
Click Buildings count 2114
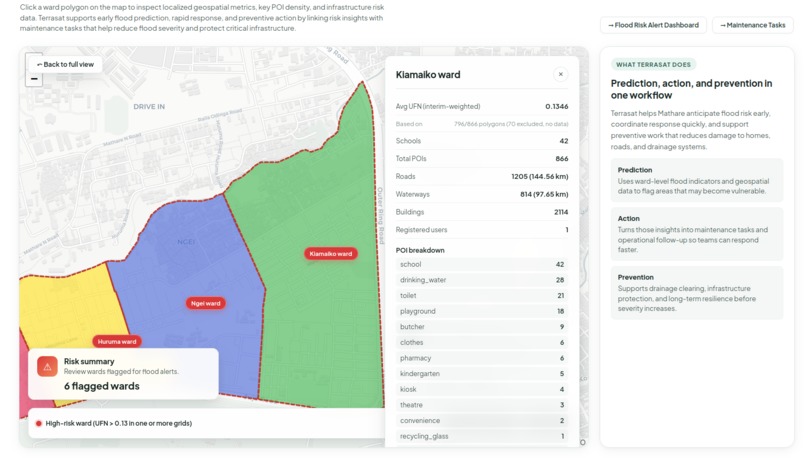coord(561,212)
